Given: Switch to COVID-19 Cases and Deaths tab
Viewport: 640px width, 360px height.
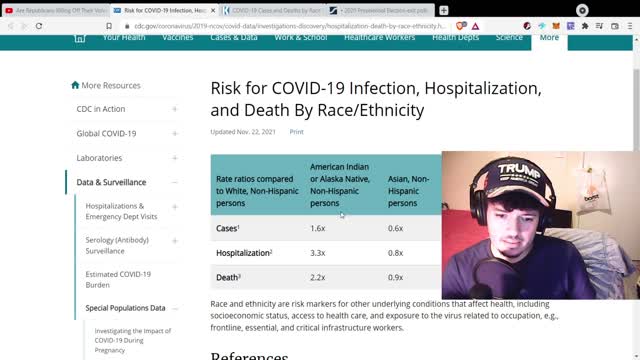Looking at the screenshot, I should pyautogui.click(x=273, y=11).
